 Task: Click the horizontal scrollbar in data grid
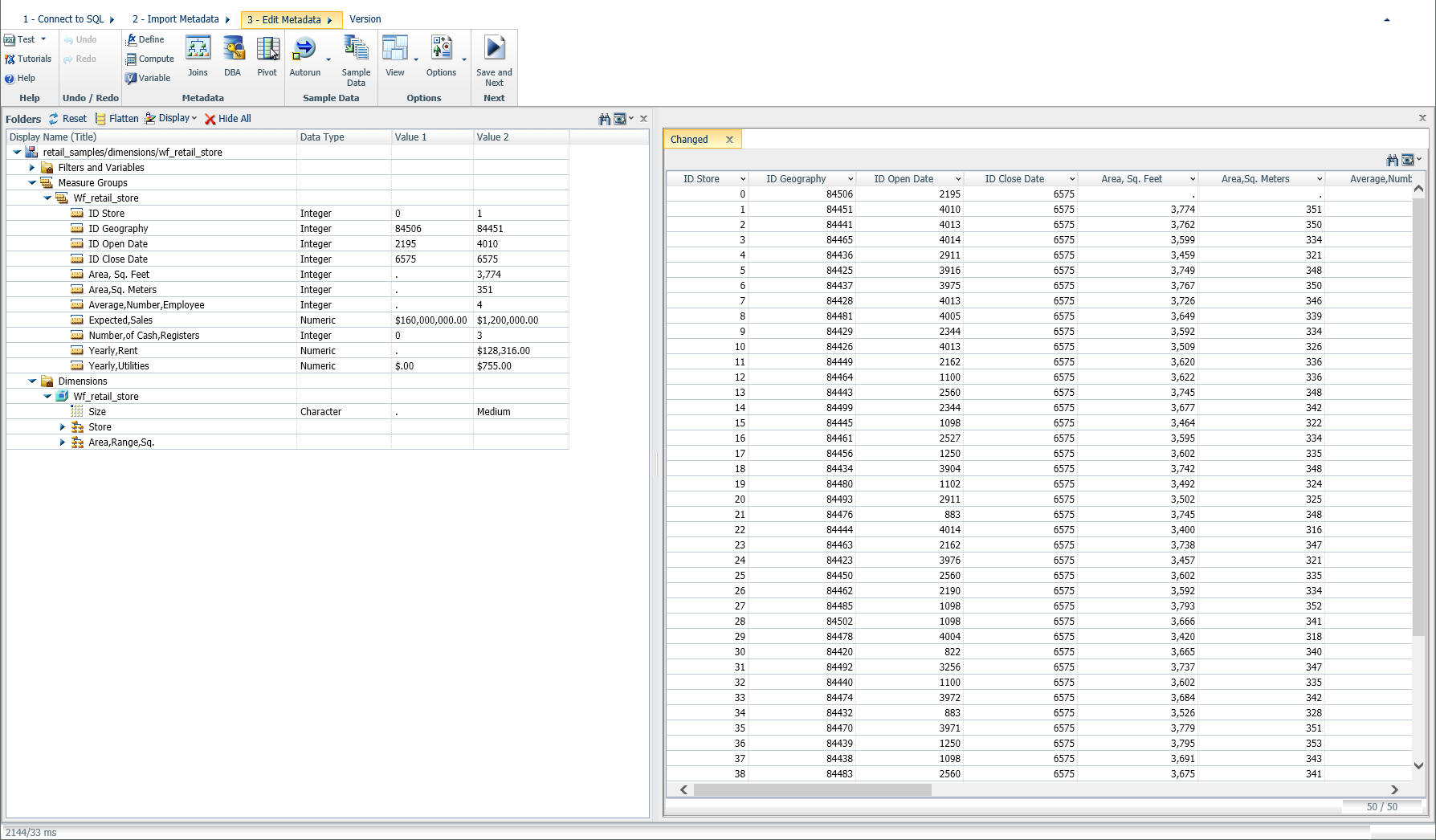pos(812,790)
